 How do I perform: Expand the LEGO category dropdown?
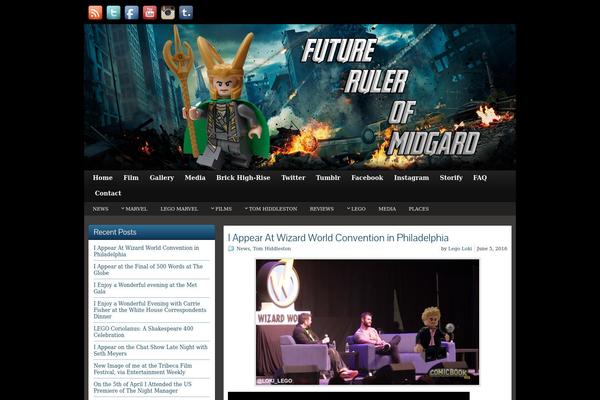356,209
